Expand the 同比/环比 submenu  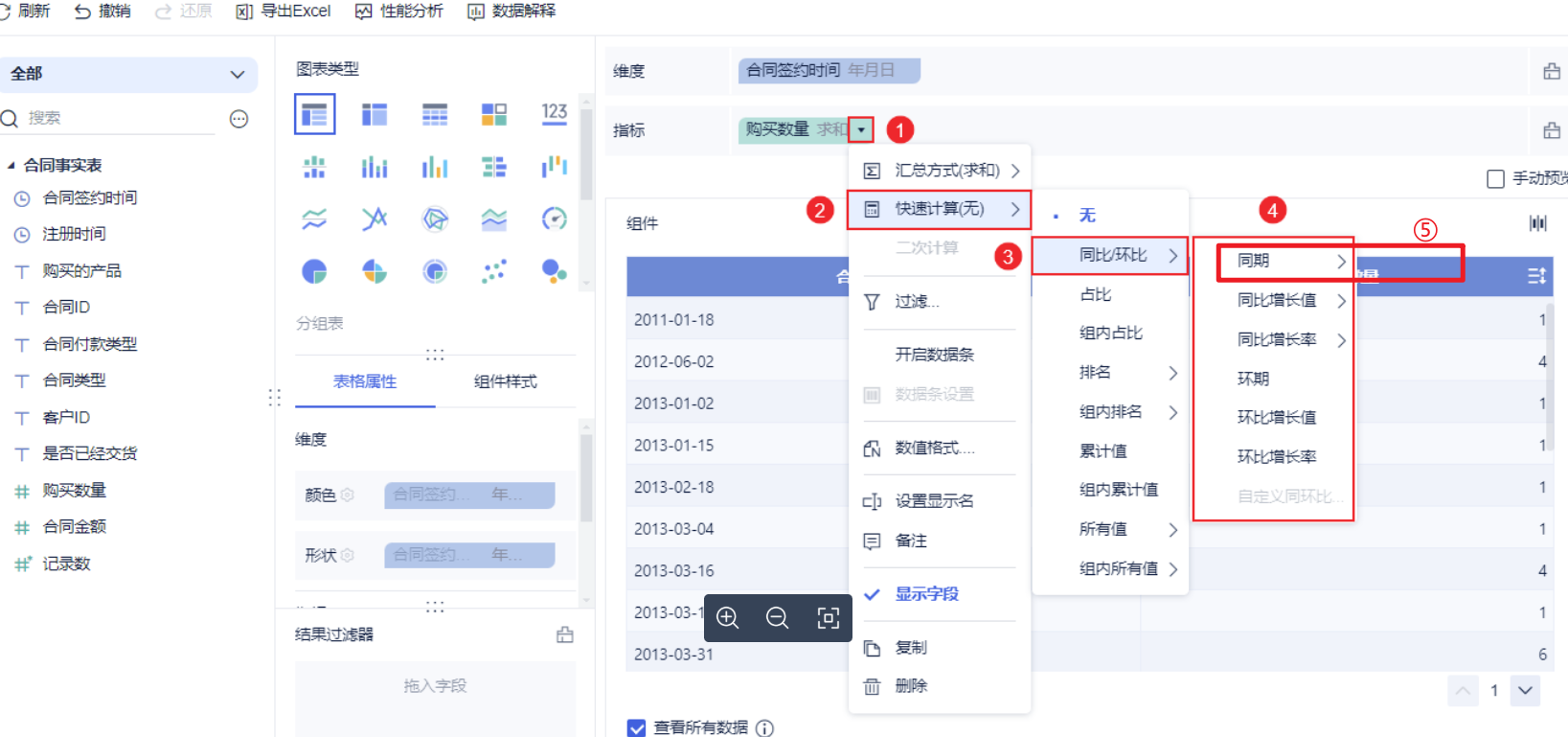tap(1110, 256)
